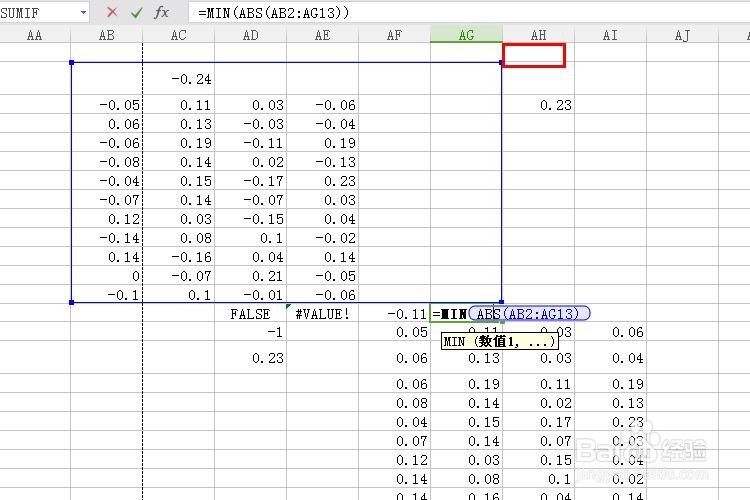
Task: Cancel the formula entry with red X
Action: pos(112,12)
